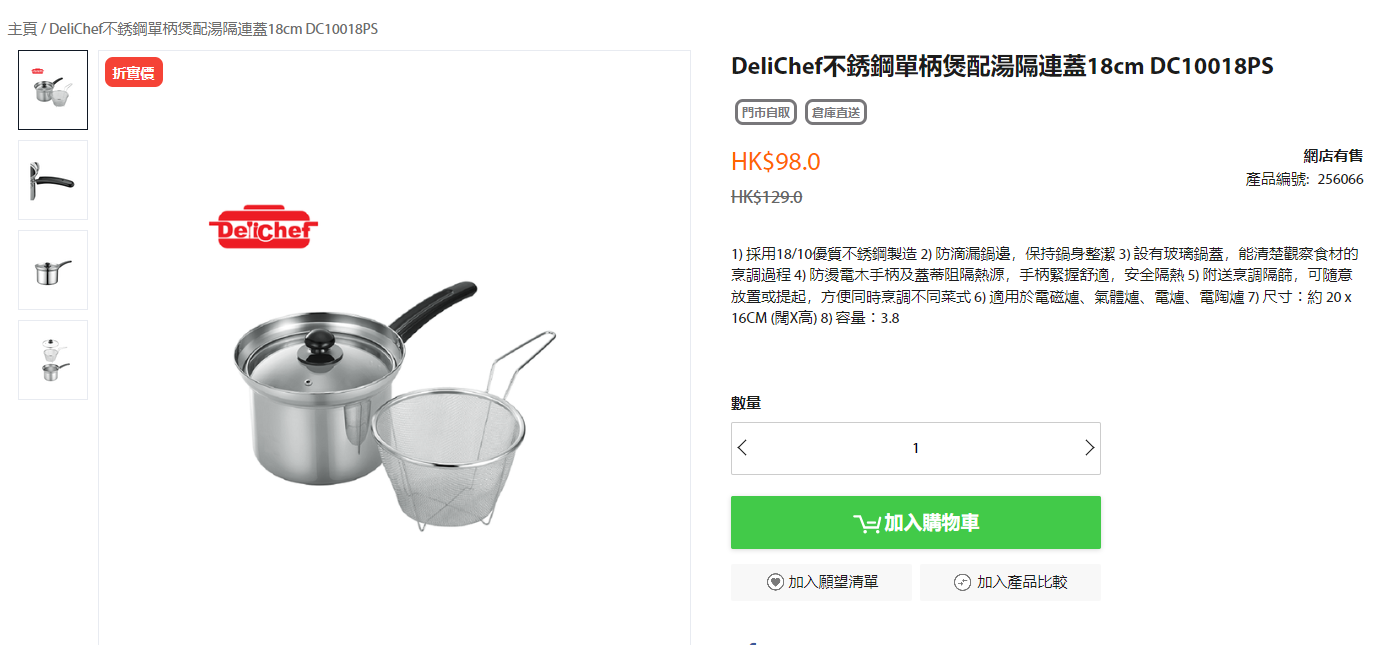Click the DeliChef red logo in image
The width and height of the screenshot is (1388, 645).
click(x=263, y=229)
